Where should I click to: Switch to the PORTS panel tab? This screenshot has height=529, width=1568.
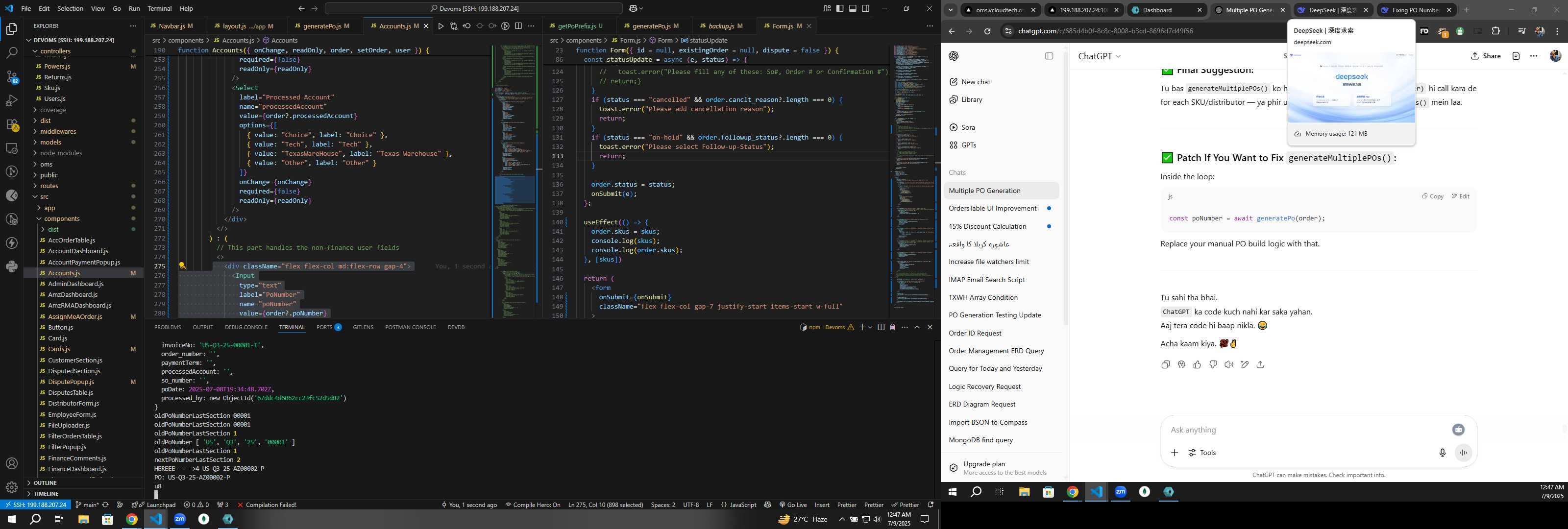click(x=329, y=328)
